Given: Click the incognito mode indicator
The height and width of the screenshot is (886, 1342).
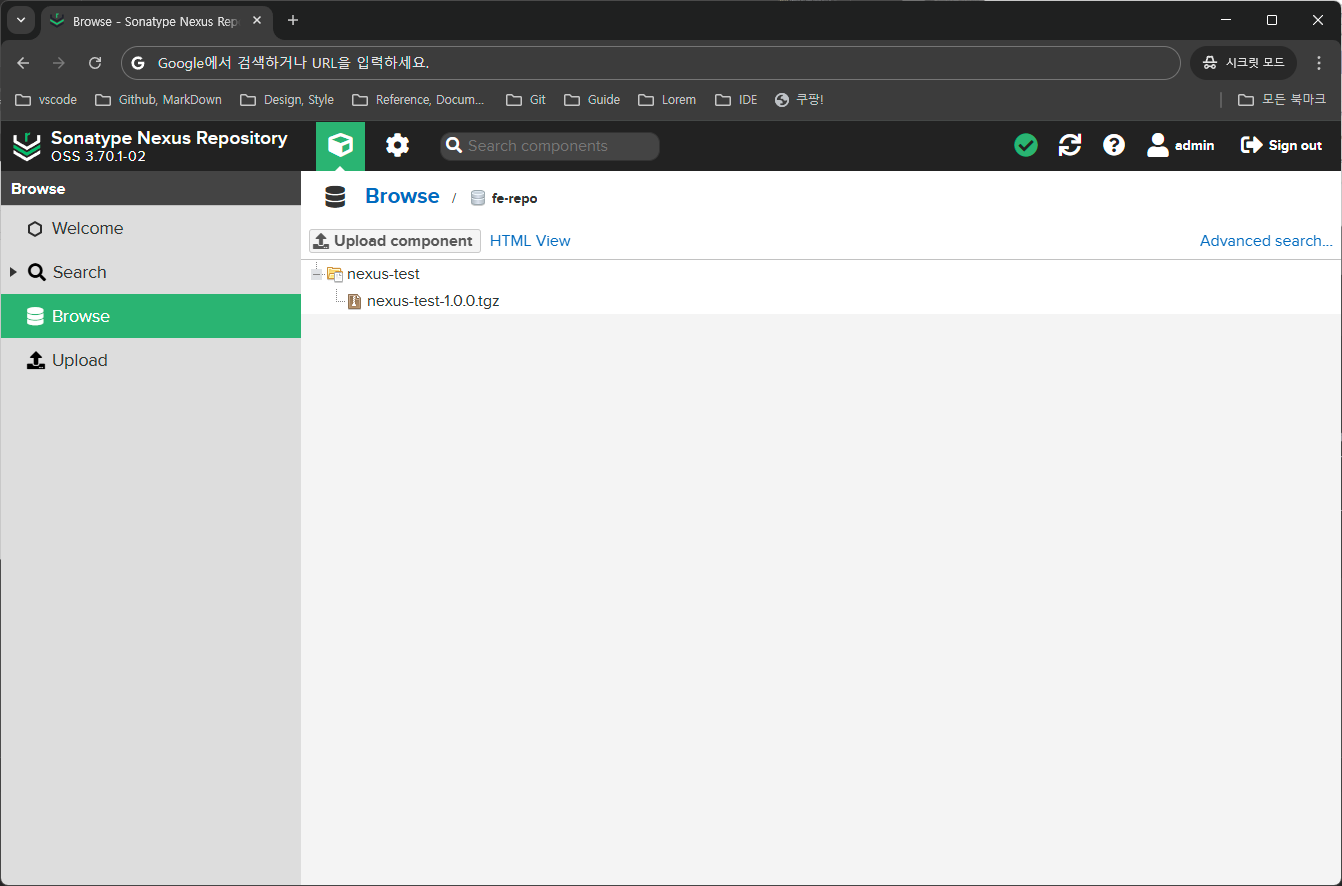Looking at the screenshot, I should click(x=1243, y=63).
